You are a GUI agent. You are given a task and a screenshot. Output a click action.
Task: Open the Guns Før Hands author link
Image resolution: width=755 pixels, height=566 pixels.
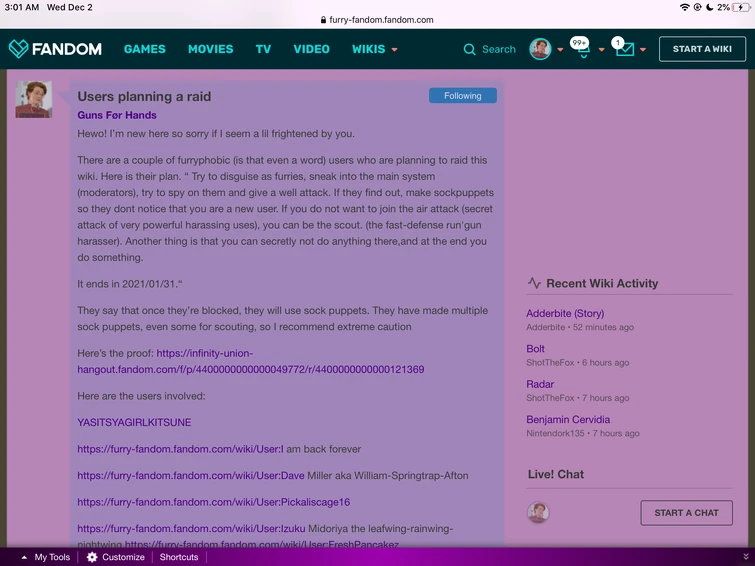click(x=117, y=115)
